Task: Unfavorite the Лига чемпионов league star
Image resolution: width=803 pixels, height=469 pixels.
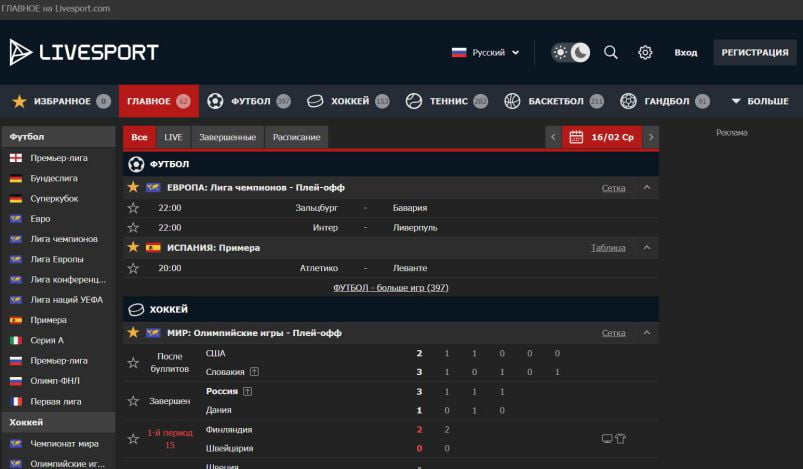Action: [133, 187]
